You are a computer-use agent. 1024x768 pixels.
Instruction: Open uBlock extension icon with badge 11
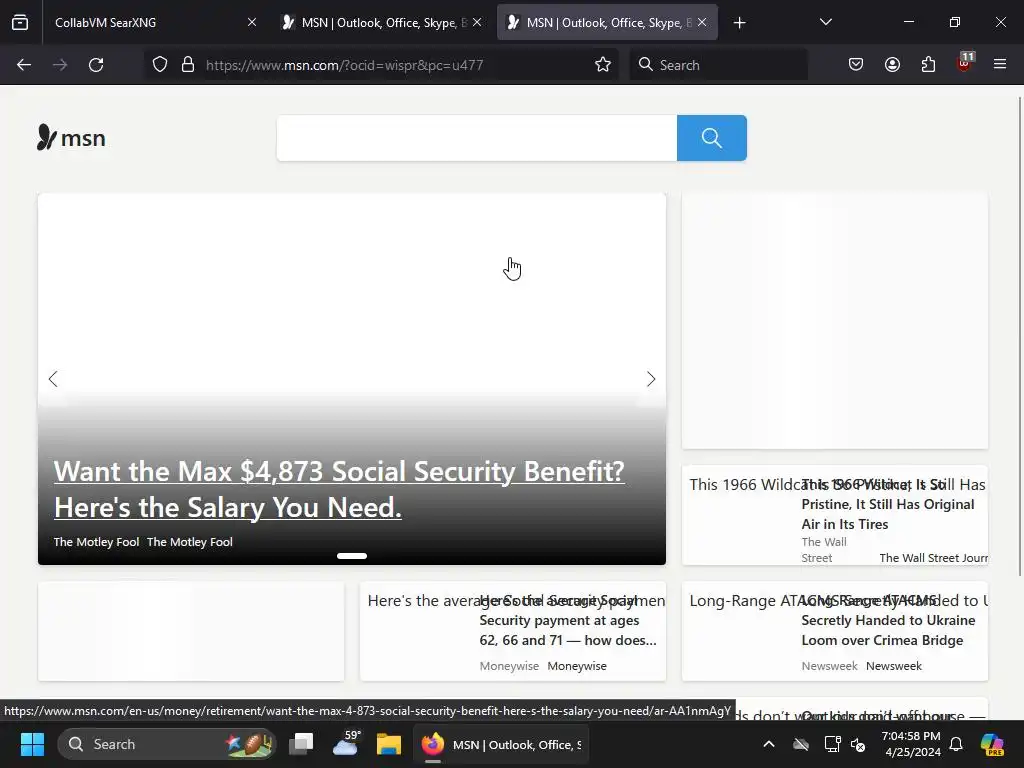[x=965, y=63]
